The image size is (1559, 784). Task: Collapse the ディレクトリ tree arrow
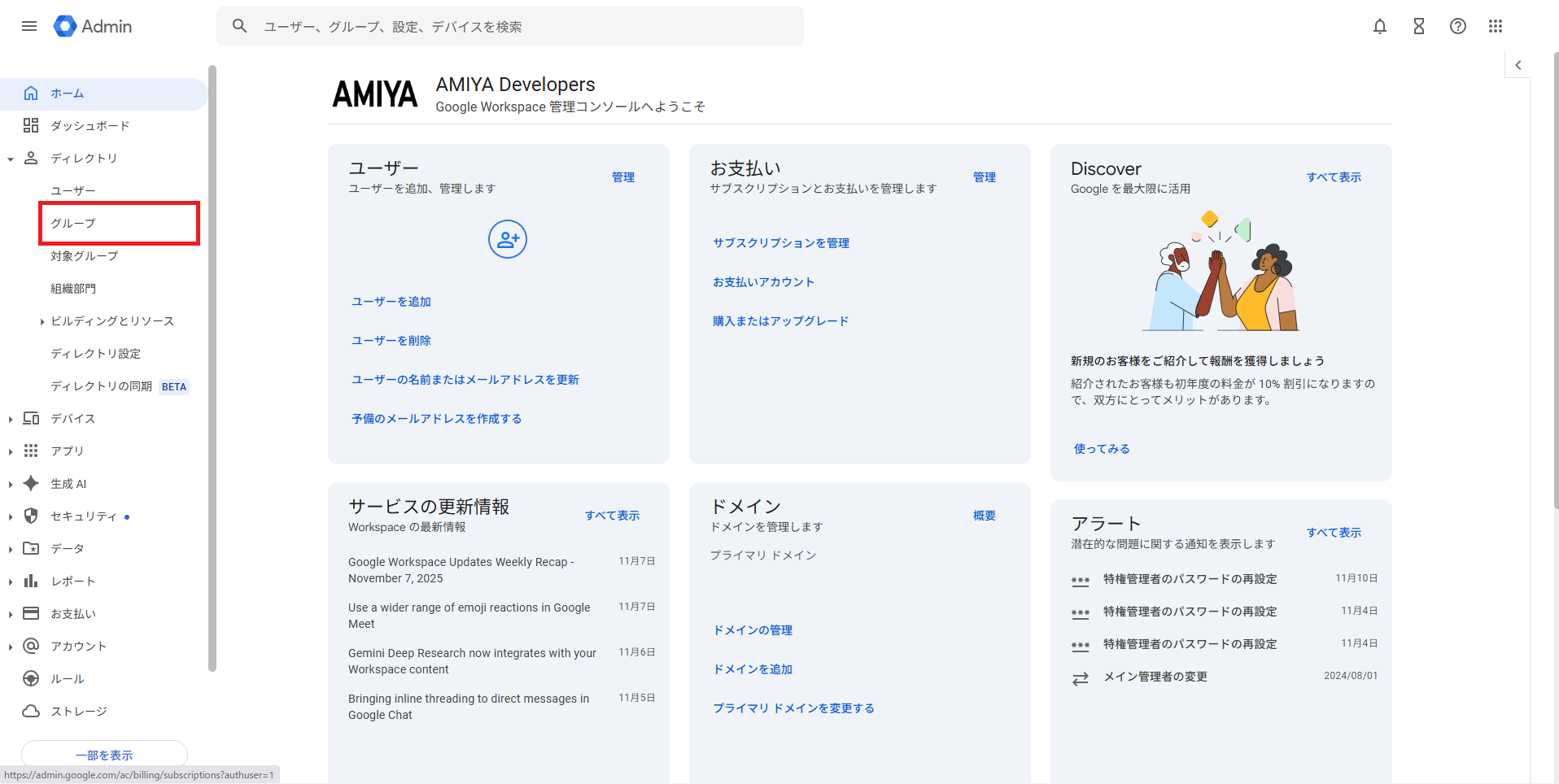pos(11,159)
